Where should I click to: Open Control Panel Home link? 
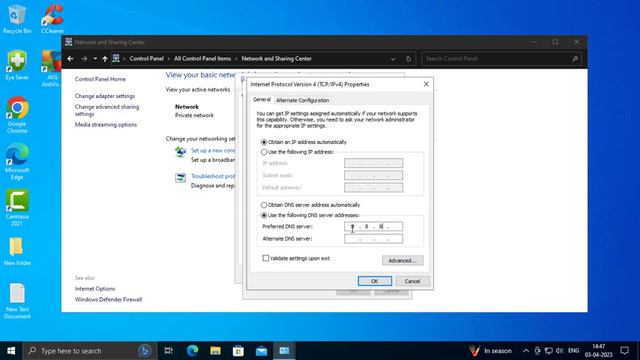[x=100, y=79]
